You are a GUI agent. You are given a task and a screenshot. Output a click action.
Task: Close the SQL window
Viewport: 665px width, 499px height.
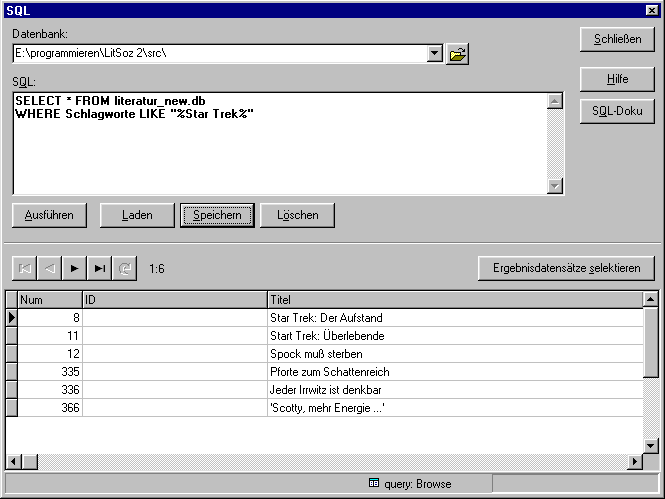pyautogui.click(x=652, y=10)
